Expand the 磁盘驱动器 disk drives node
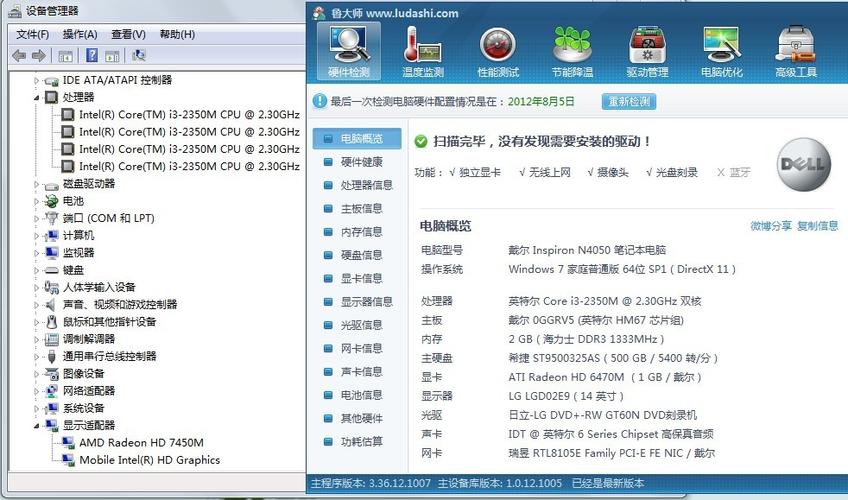848x500 pixels. click(x=37, y=184)
